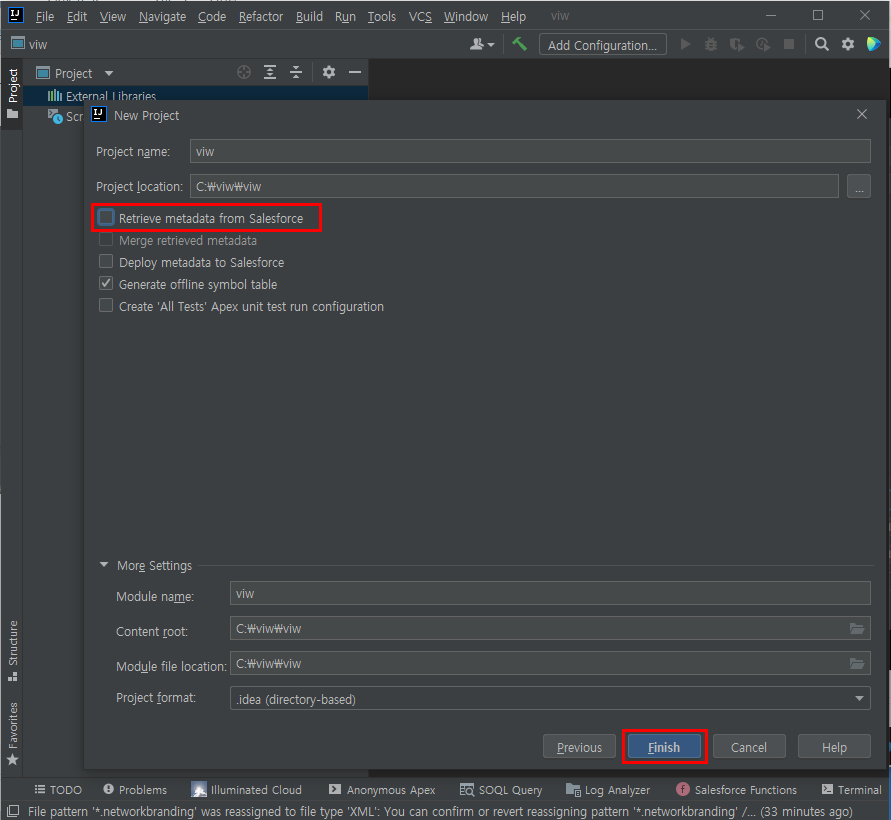Close the New Project dialog
The image size is (891, 820).
[x=861, y=114]
